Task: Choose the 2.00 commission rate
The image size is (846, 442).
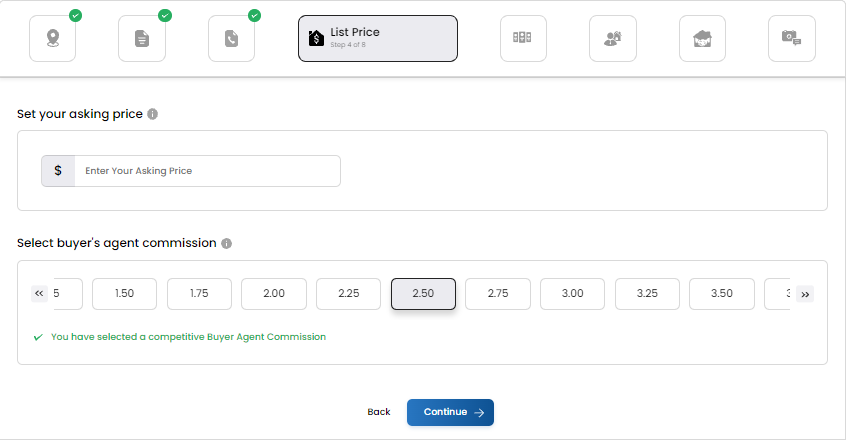Action: click(274, 294)
